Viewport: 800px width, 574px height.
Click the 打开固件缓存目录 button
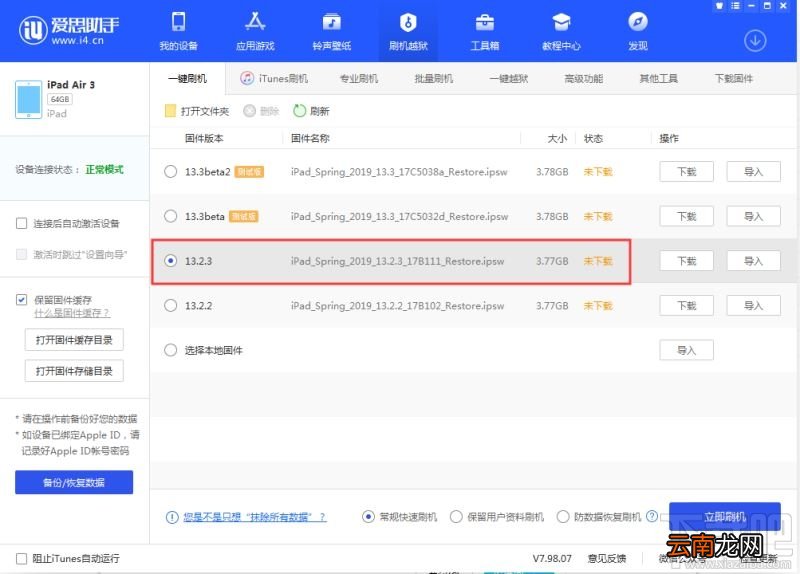(74, 340)
